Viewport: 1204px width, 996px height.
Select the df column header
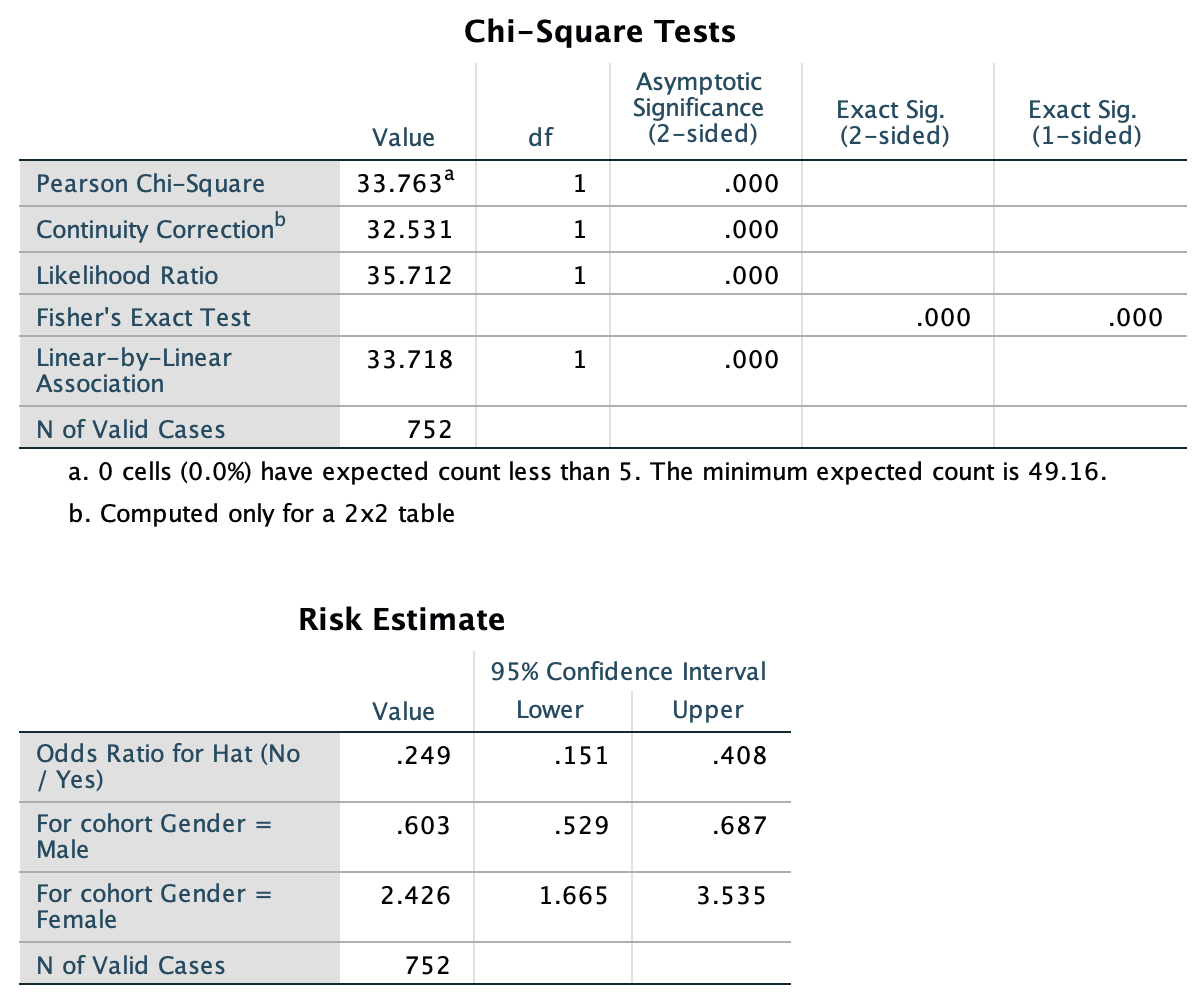coord(540,138)
